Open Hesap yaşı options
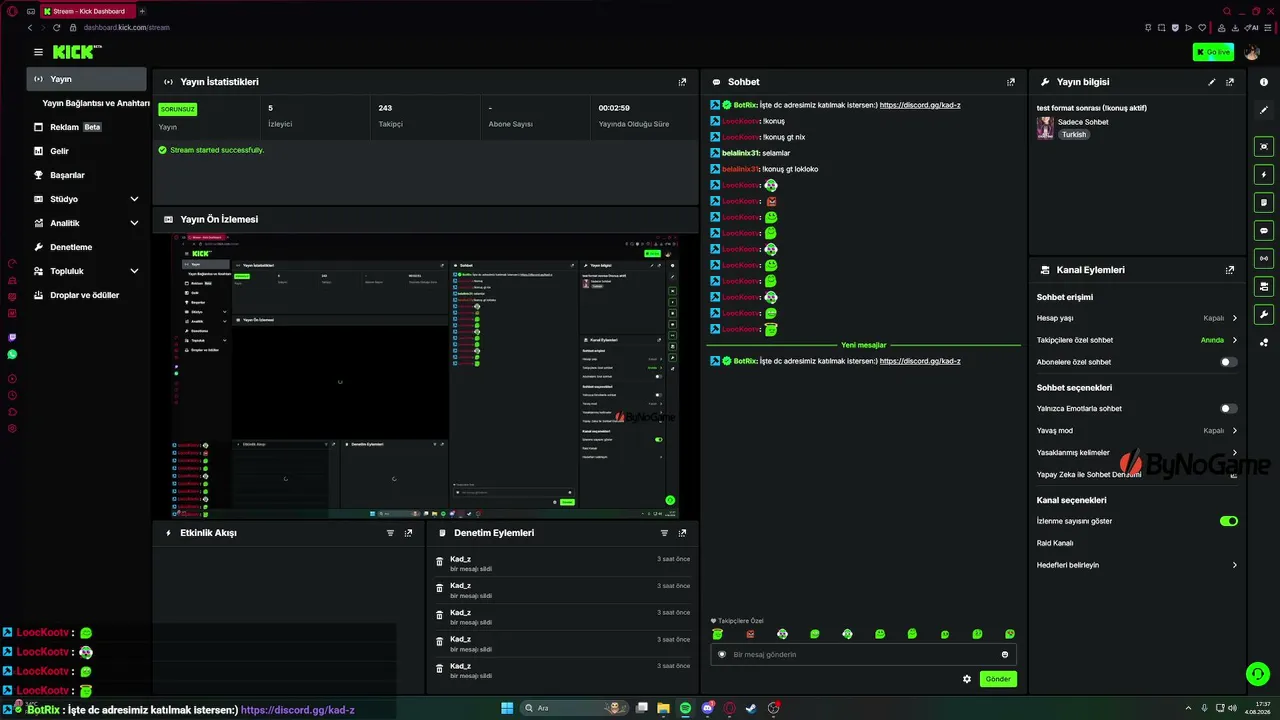 tap(1137, 318)
